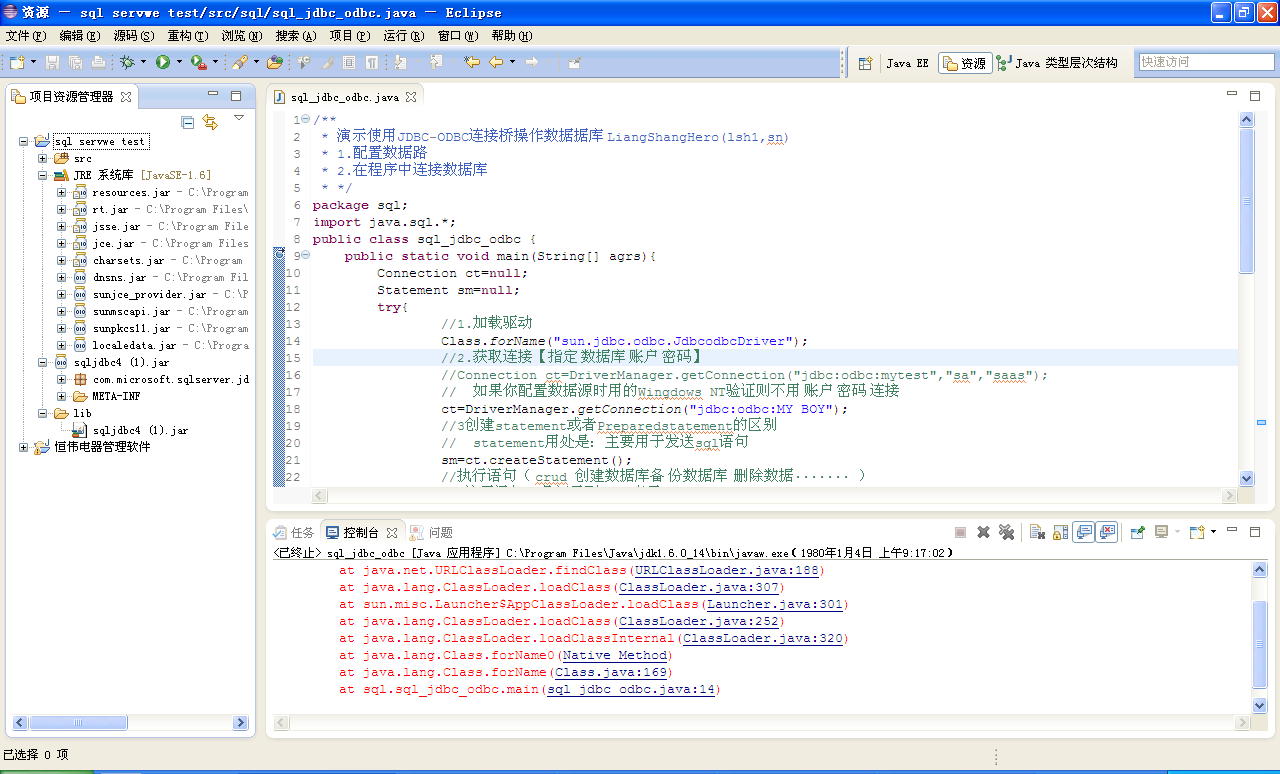Open URLClassLoader.java:188 link

tap(727, 571)
